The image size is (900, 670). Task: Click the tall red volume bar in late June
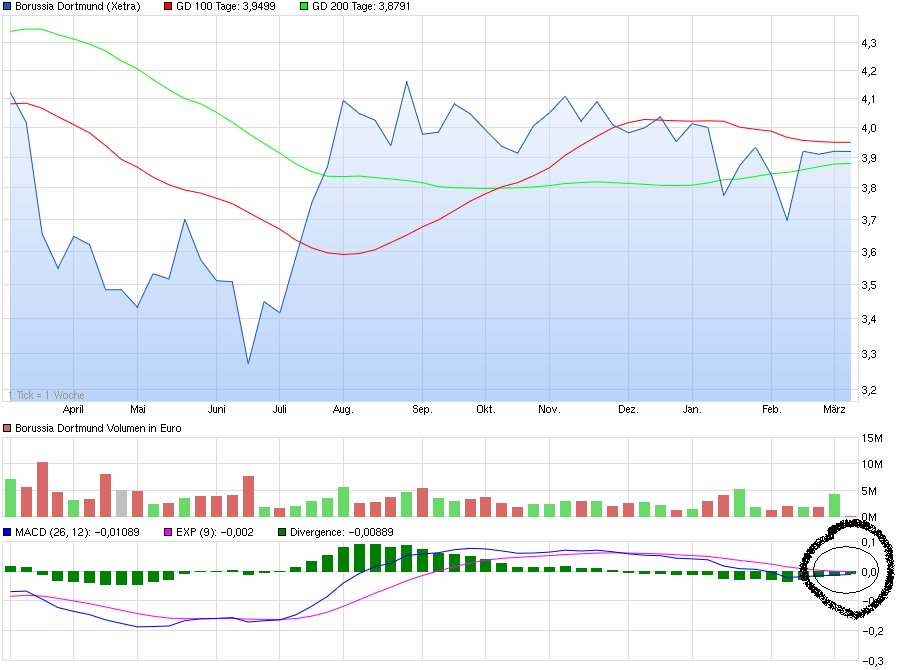tap(249, 497)
